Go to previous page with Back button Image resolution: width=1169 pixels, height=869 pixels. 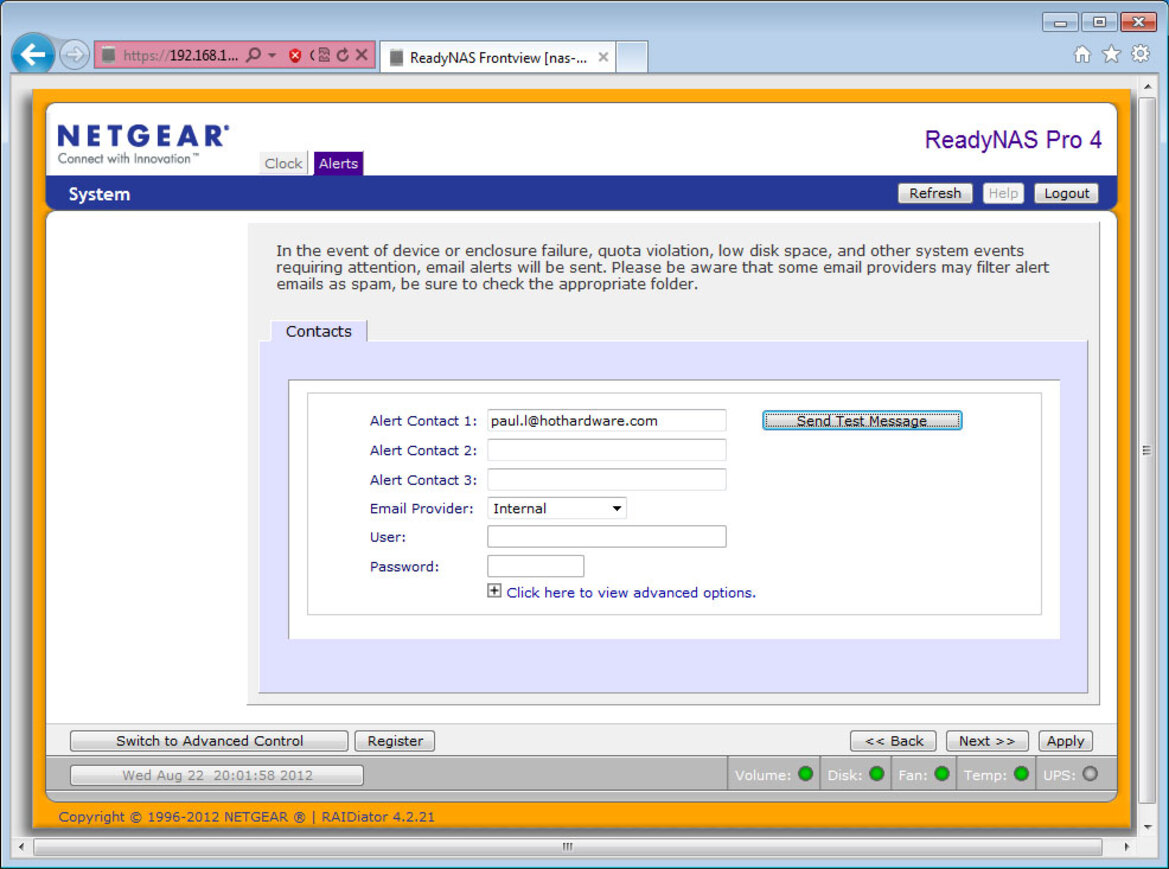click(894, 741)
